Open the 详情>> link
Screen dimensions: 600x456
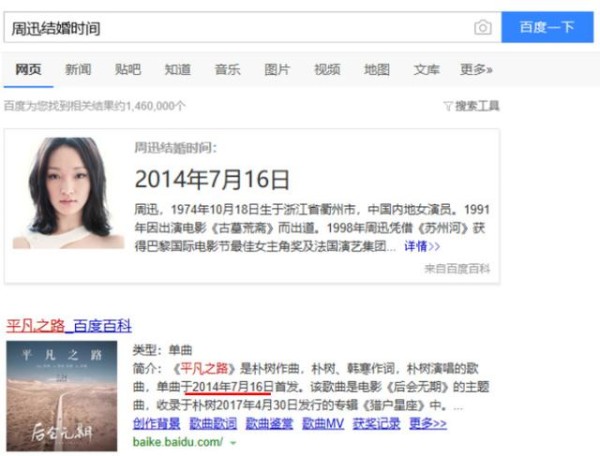[422, 246]
